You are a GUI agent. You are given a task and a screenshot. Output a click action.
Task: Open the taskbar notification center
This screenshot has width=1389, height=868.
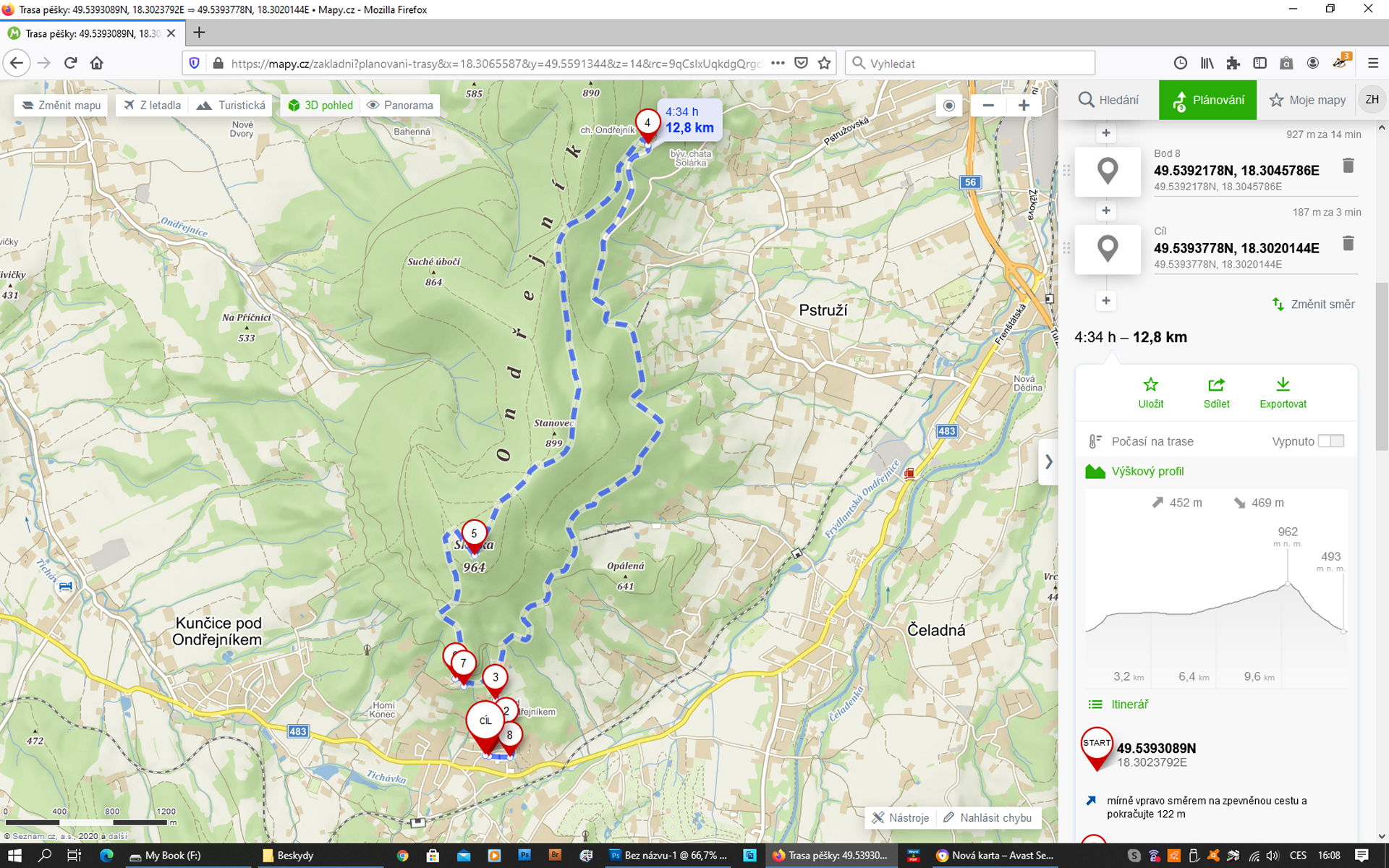[x=1362, y=855]
